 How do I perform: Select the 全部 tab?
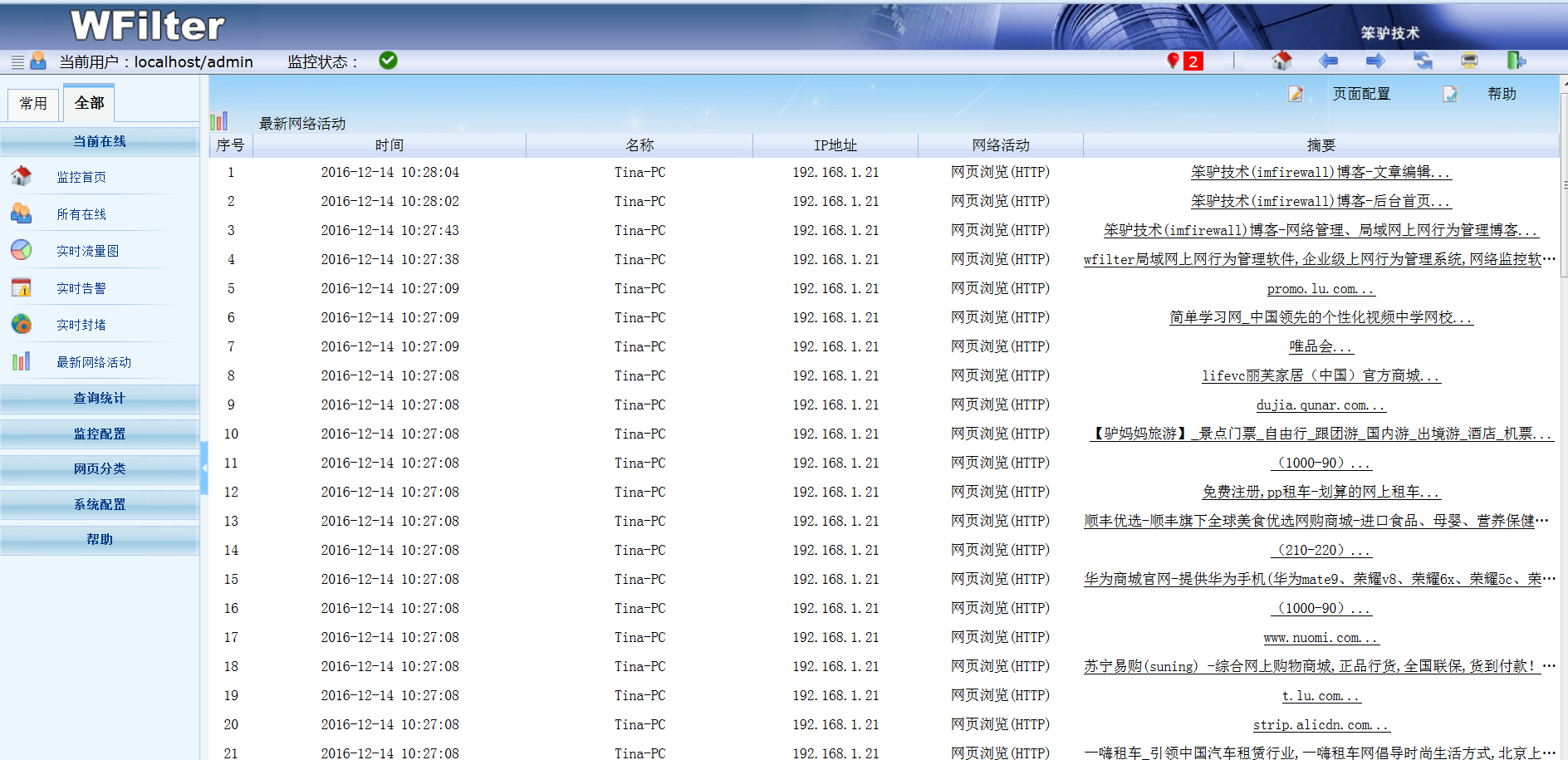[x=89, y=103]
